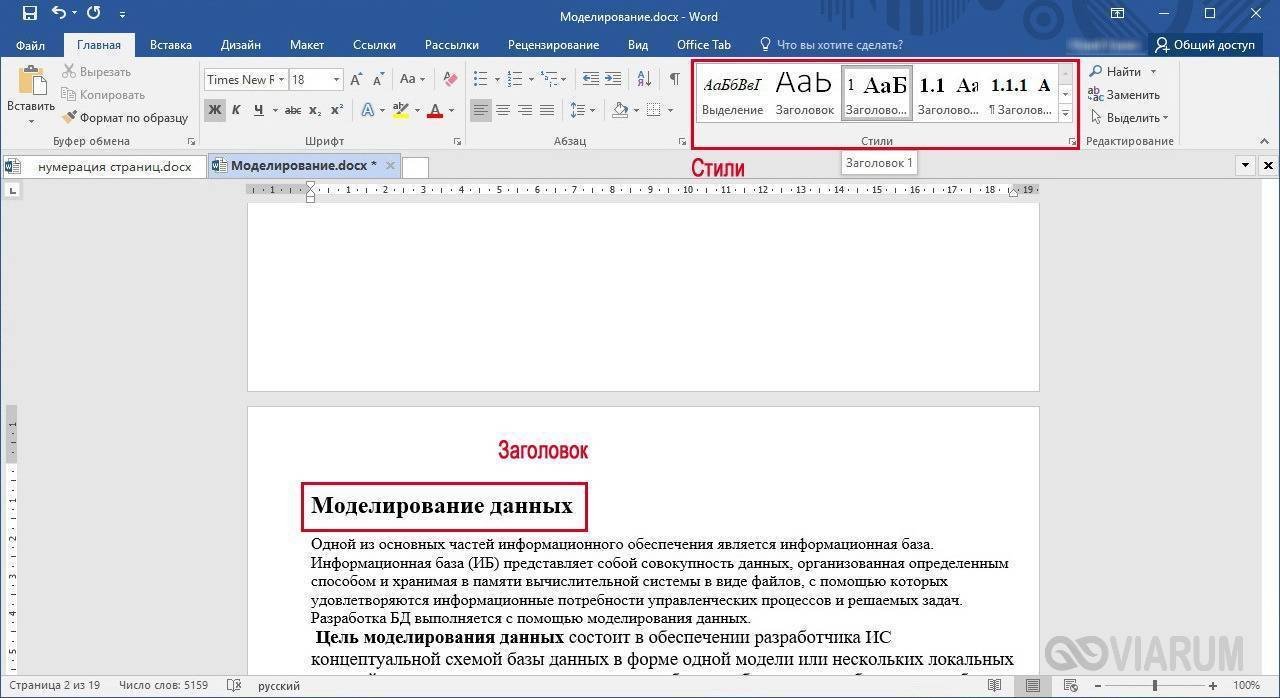Click the Clear Formatting eraser icon

click(450, 79)
